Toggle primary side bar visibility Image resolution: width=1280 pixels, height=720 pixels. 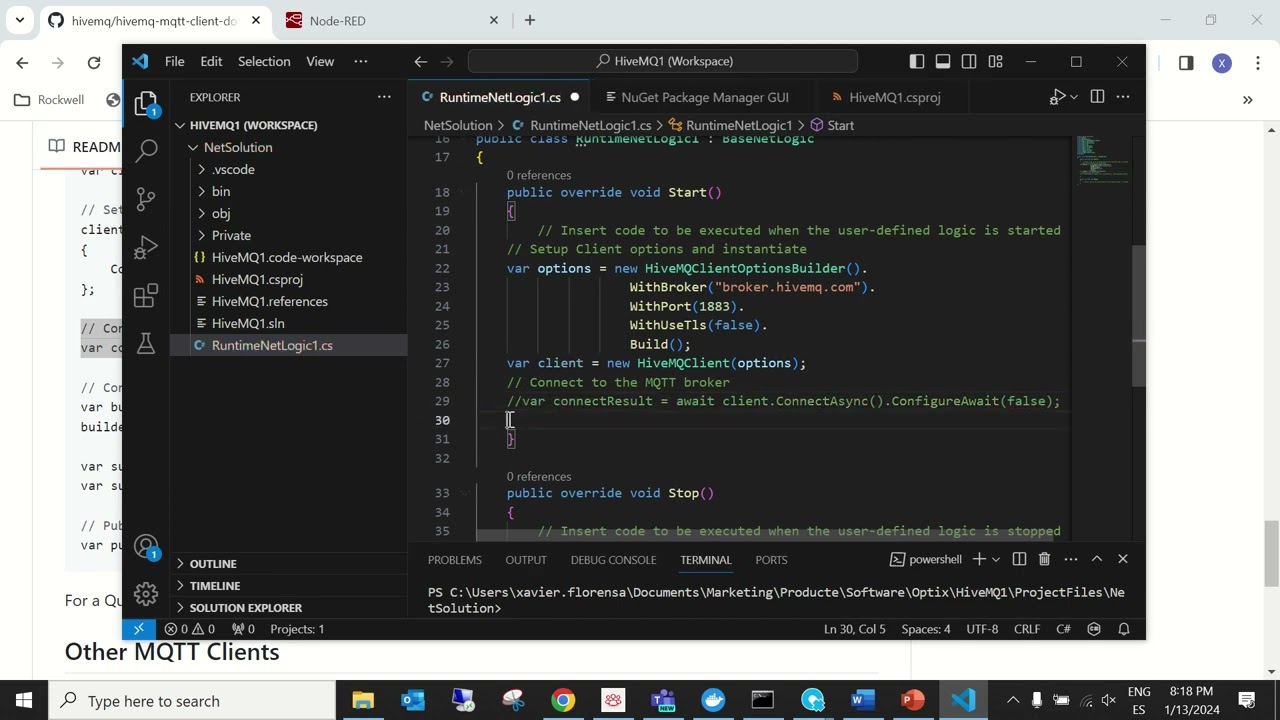[x=917, y=61]
